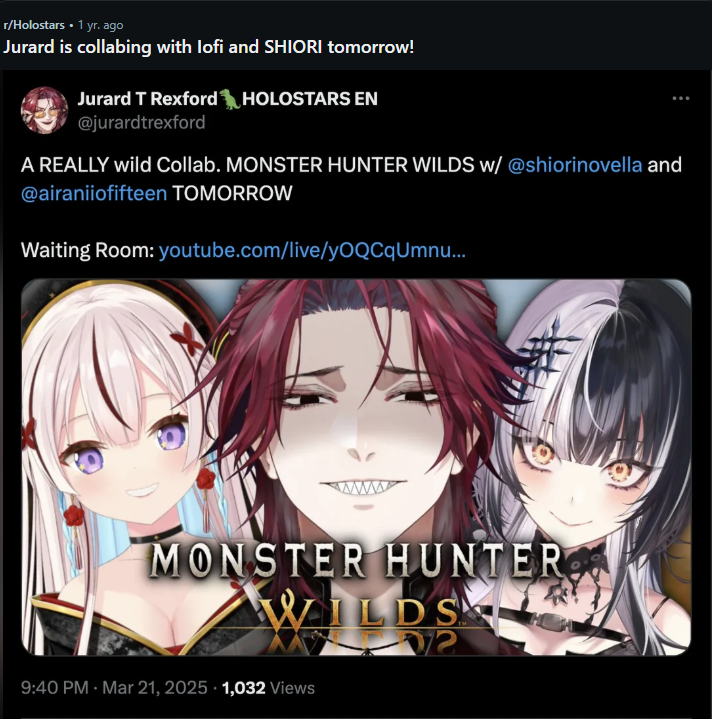Screen dimensions: 712x719
Task: Open the @airaniiofifteen mention
Action: point(94,193)
